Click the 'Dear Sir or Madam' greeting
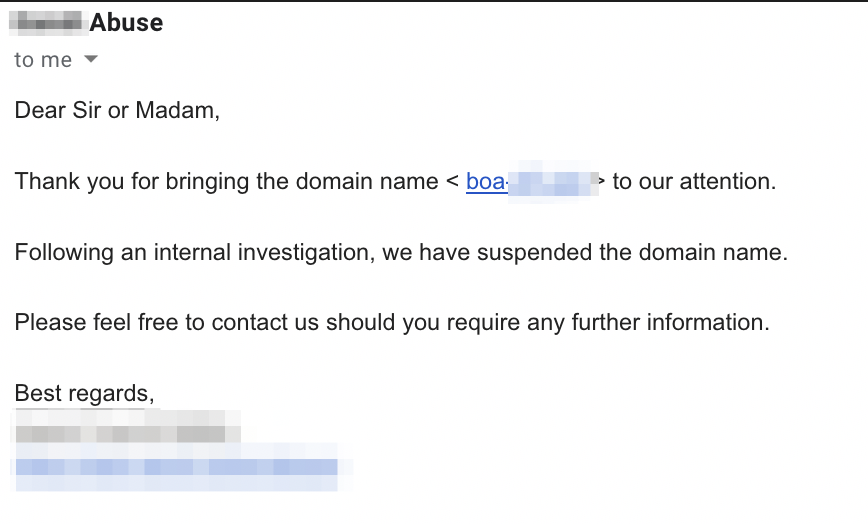 pos(116,110)
